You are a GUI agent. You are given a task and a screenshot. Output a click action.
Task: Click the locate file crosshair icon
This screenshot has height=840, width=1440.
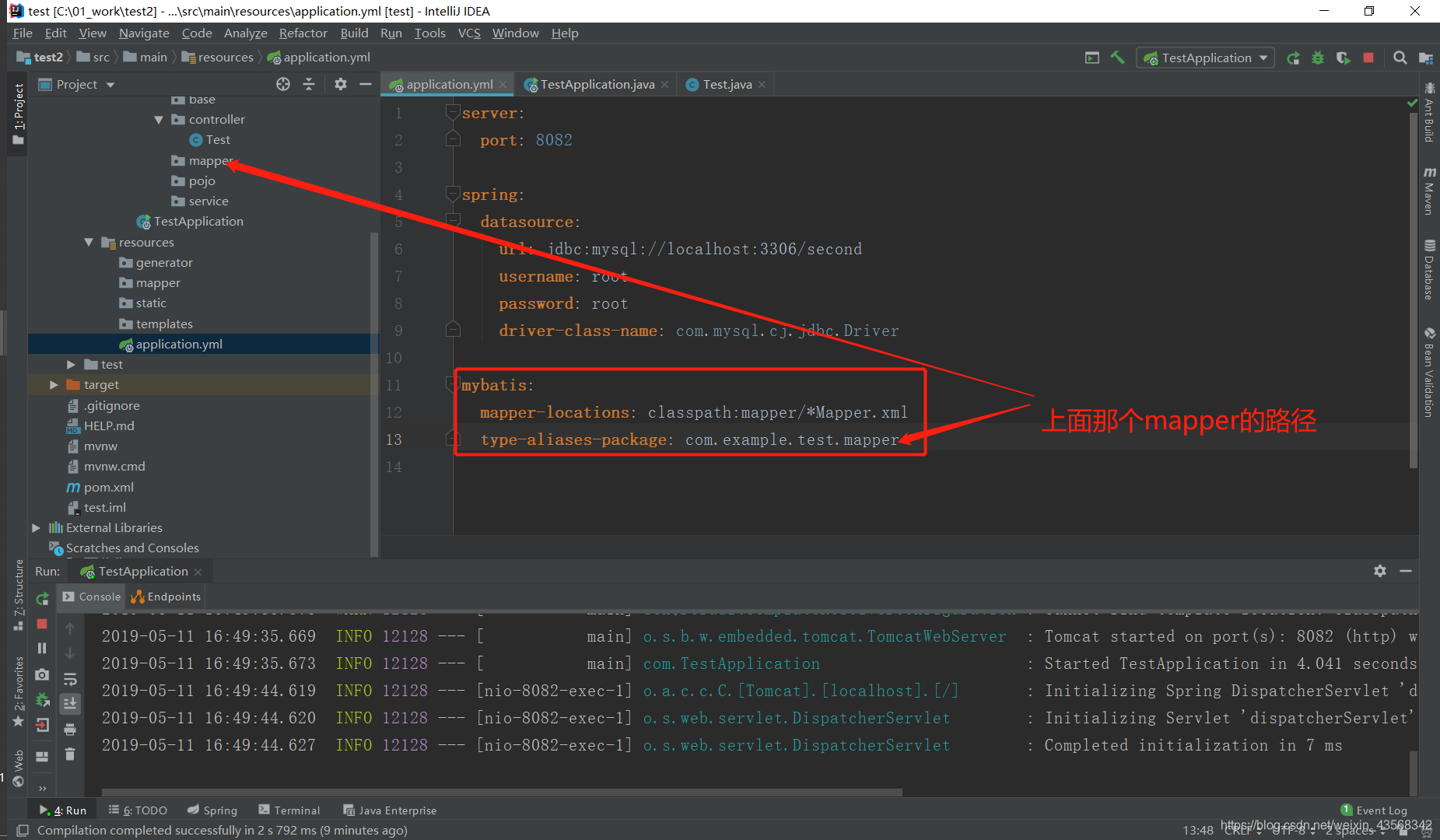(283, 84)
